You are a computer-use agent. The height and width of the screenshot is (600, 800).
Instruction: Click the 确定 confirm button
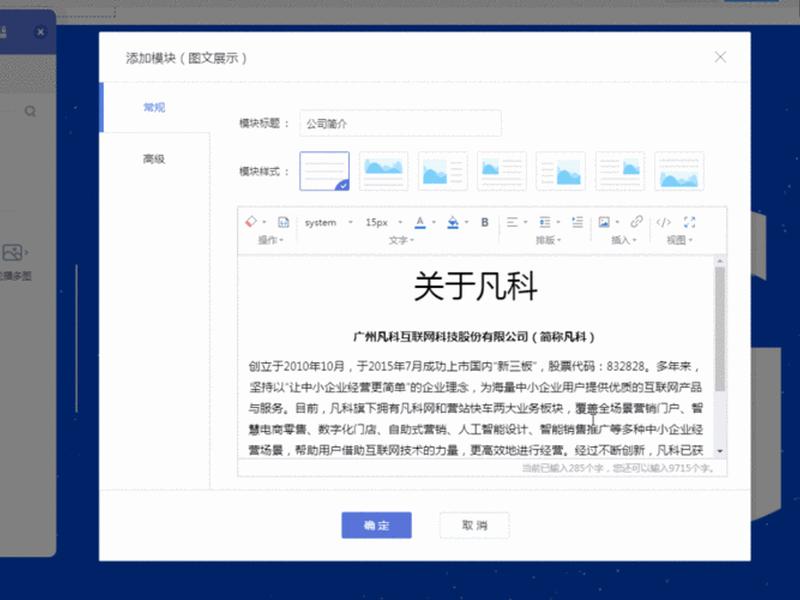click(x=377, y=525)
